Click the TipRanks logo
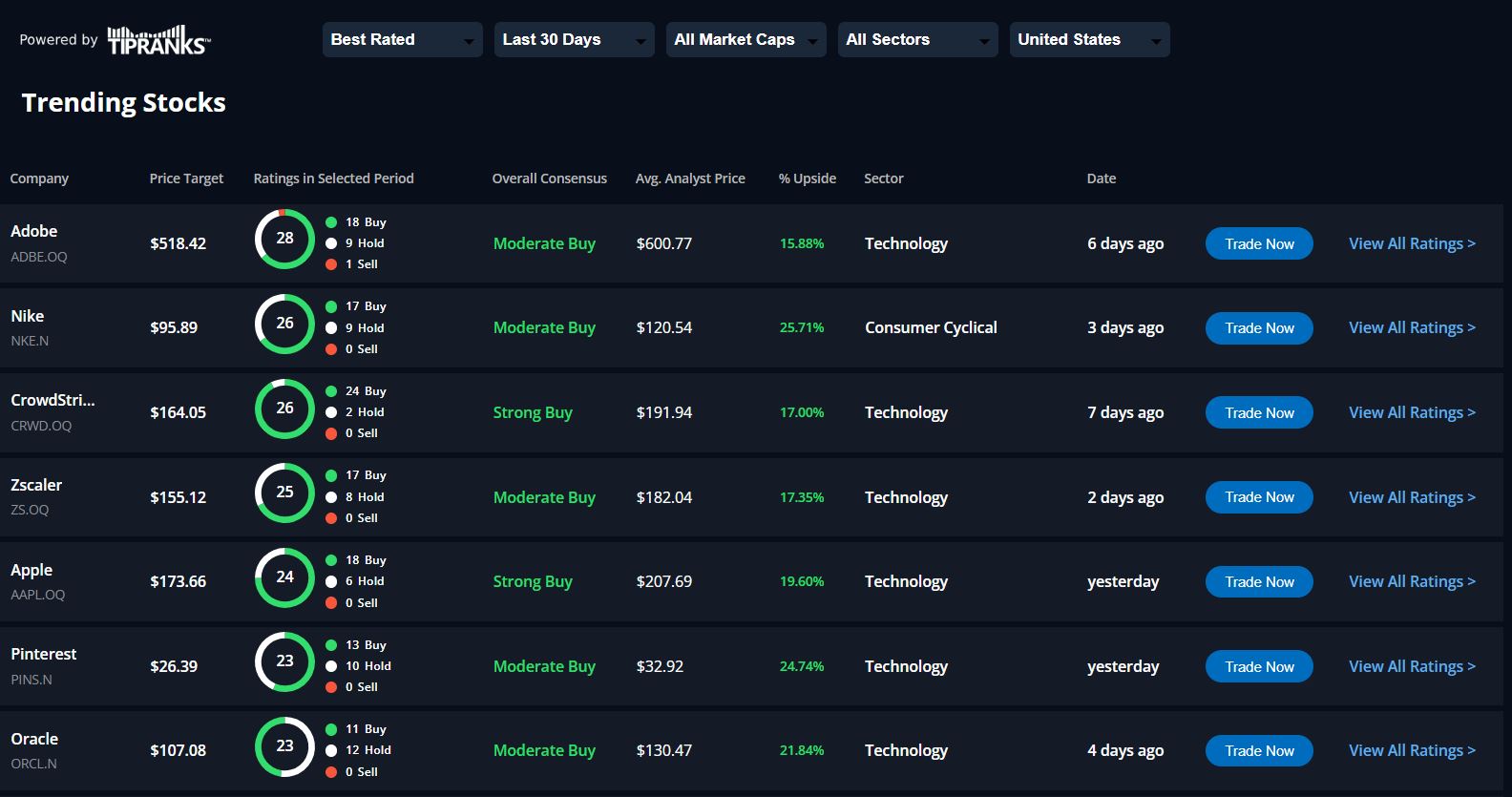The image size is (1512, 797). tap(158, 40)
